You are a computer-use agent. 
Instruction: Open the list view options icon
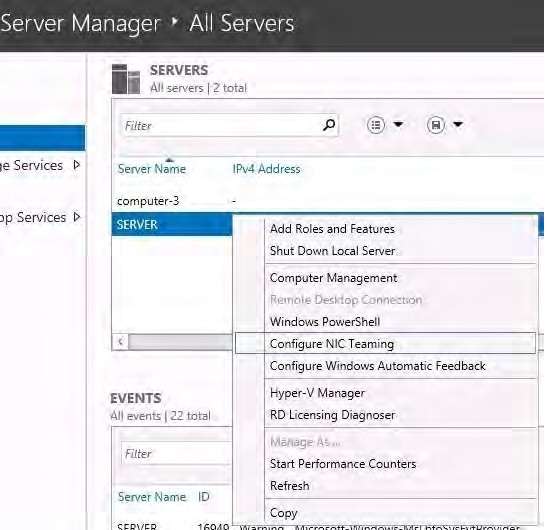376,125
